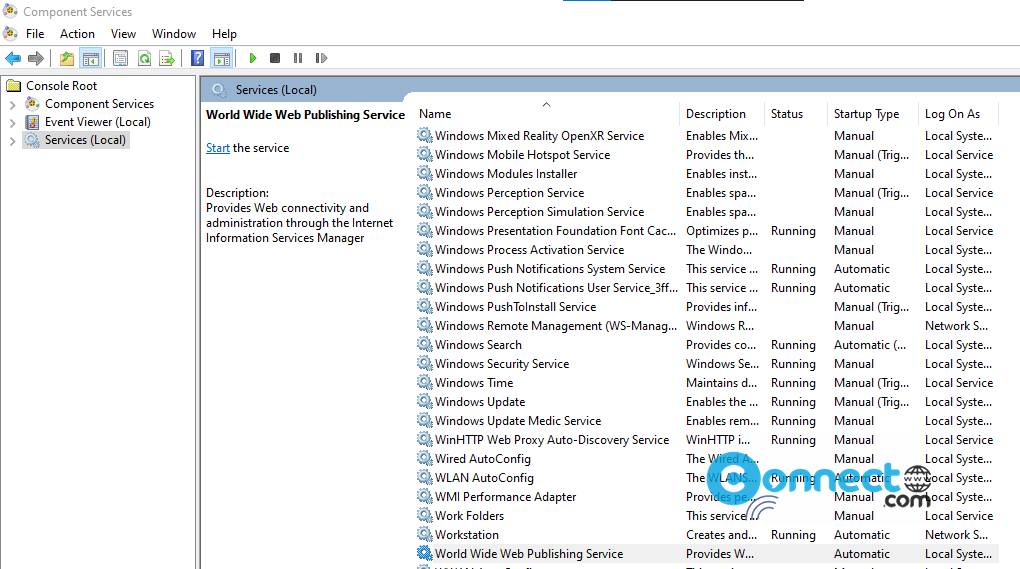The width and height of the screenshot is (1020, 569).
Task: Select Services (Local) in the tree
Action: (85, 140)
